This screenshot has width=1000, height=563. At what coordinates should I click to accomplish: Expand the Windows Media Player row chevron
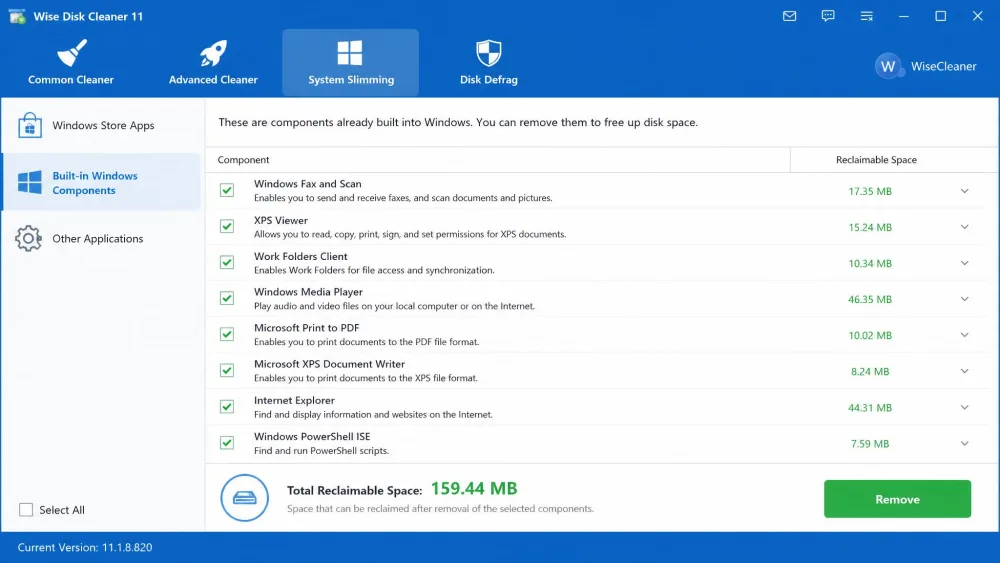(x=964, y=299)
